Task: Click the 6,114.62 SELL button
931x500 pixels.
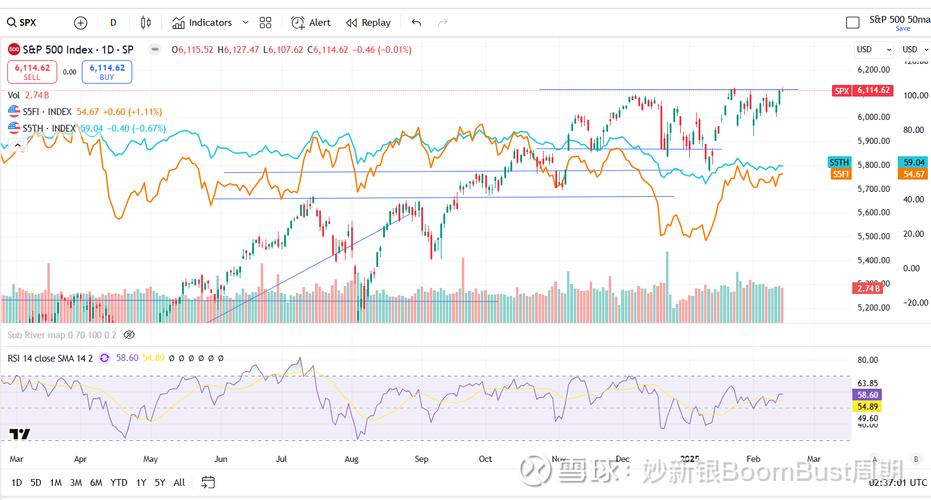Action: [x=32, y=72]
